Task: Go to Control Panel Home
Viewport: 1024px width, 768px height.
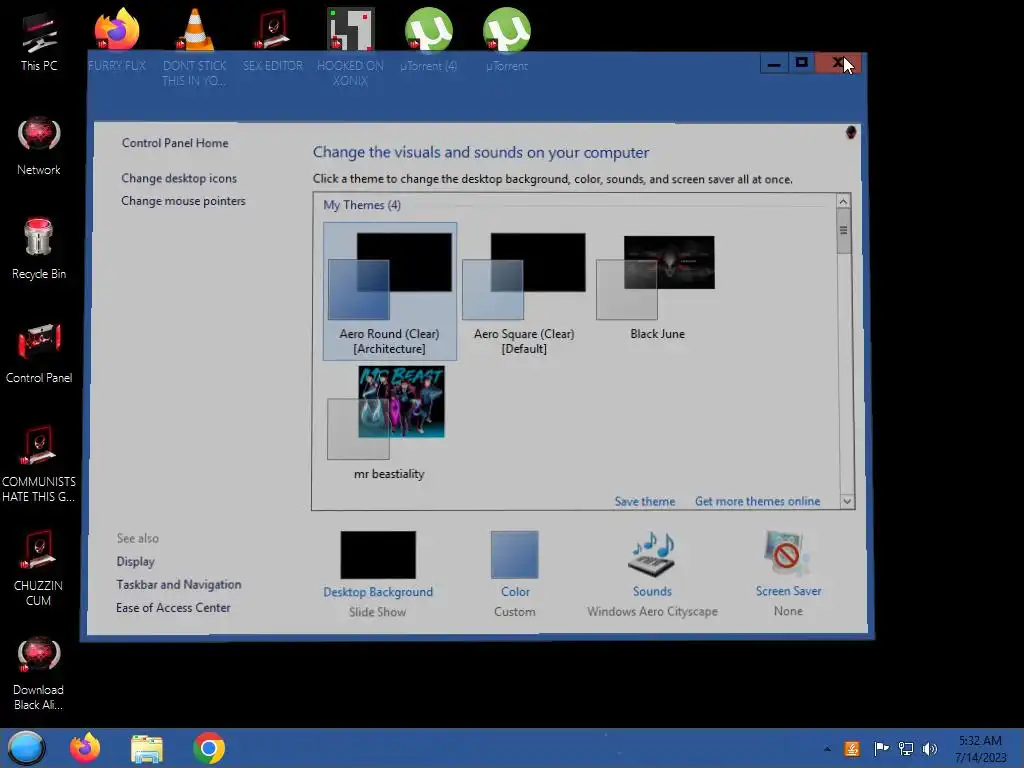Action: click(x=175, y=143)
